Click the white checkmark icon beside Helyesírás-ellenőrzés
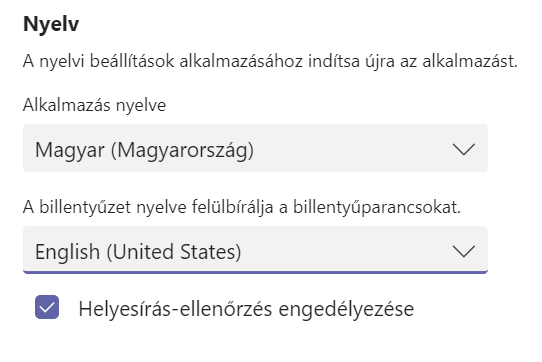 47,307
